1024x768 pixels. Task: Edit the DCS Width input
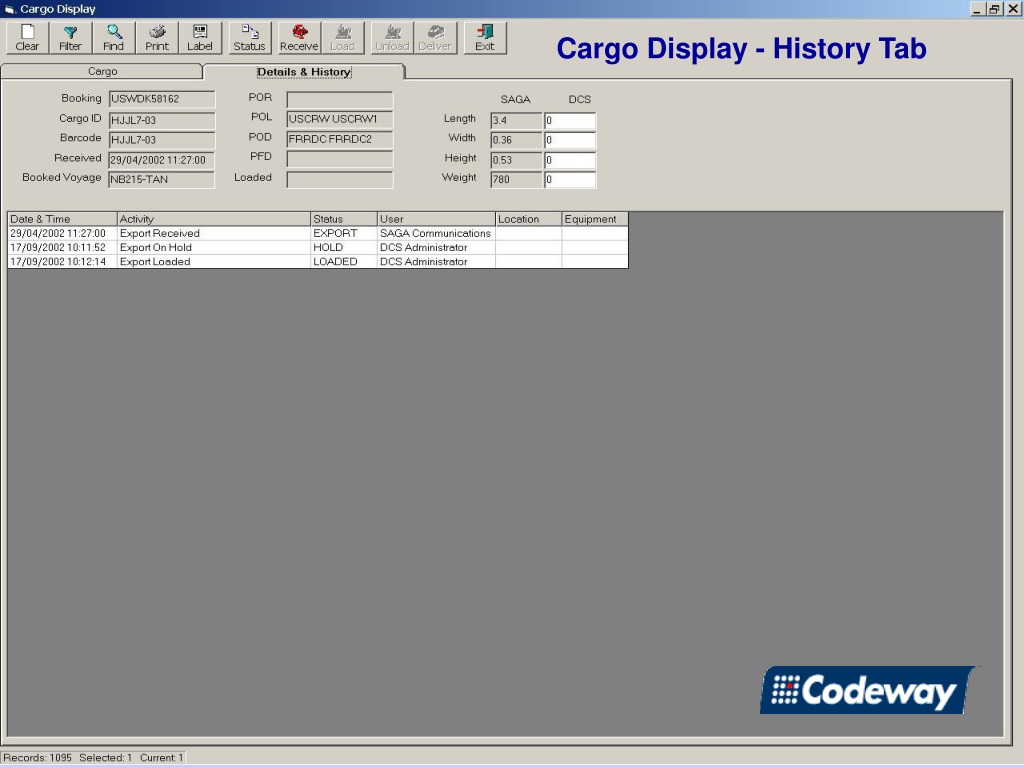570,140
